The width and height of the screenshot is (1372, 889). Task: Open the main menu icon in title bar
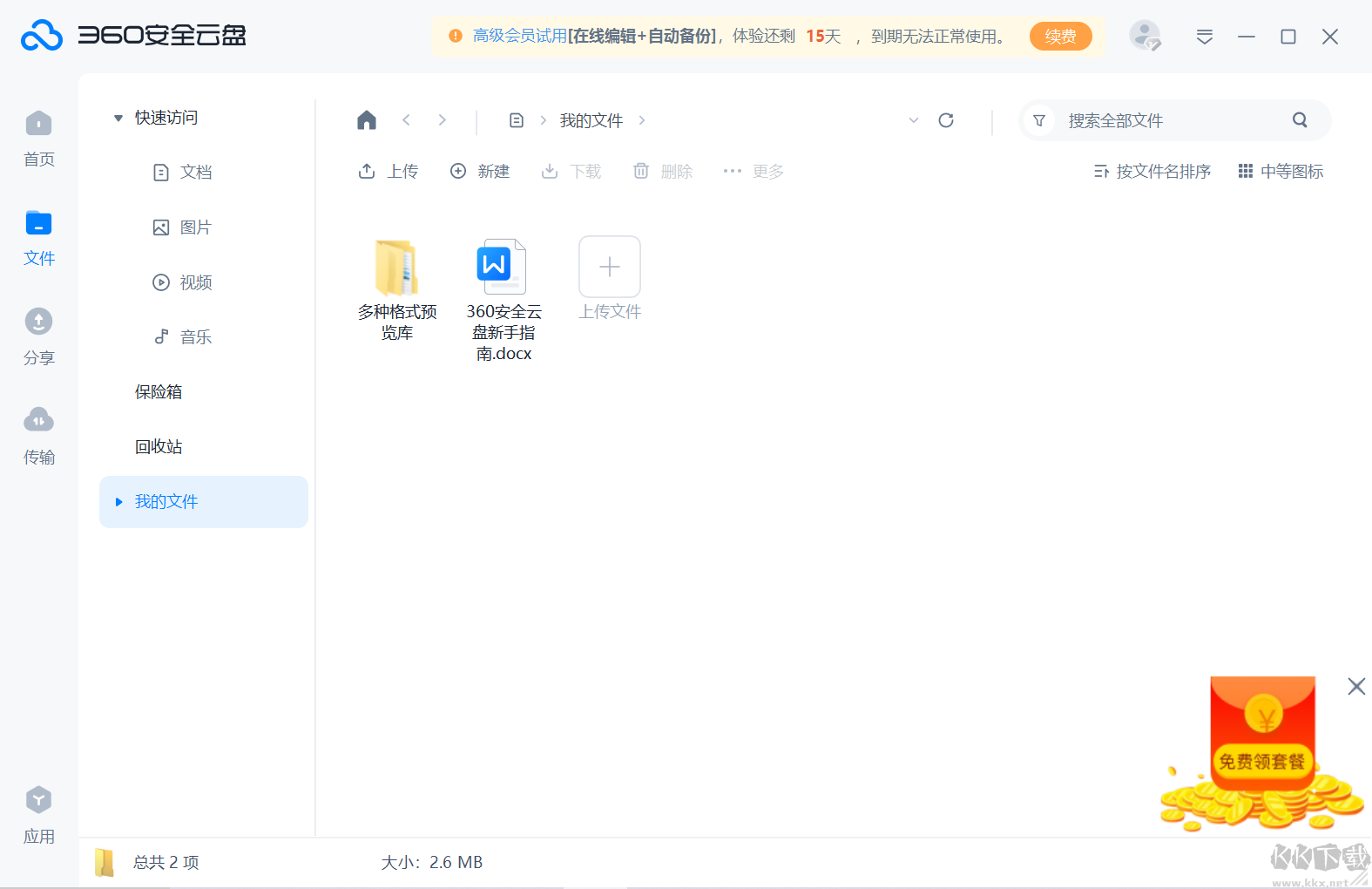tap(1205, 37)
